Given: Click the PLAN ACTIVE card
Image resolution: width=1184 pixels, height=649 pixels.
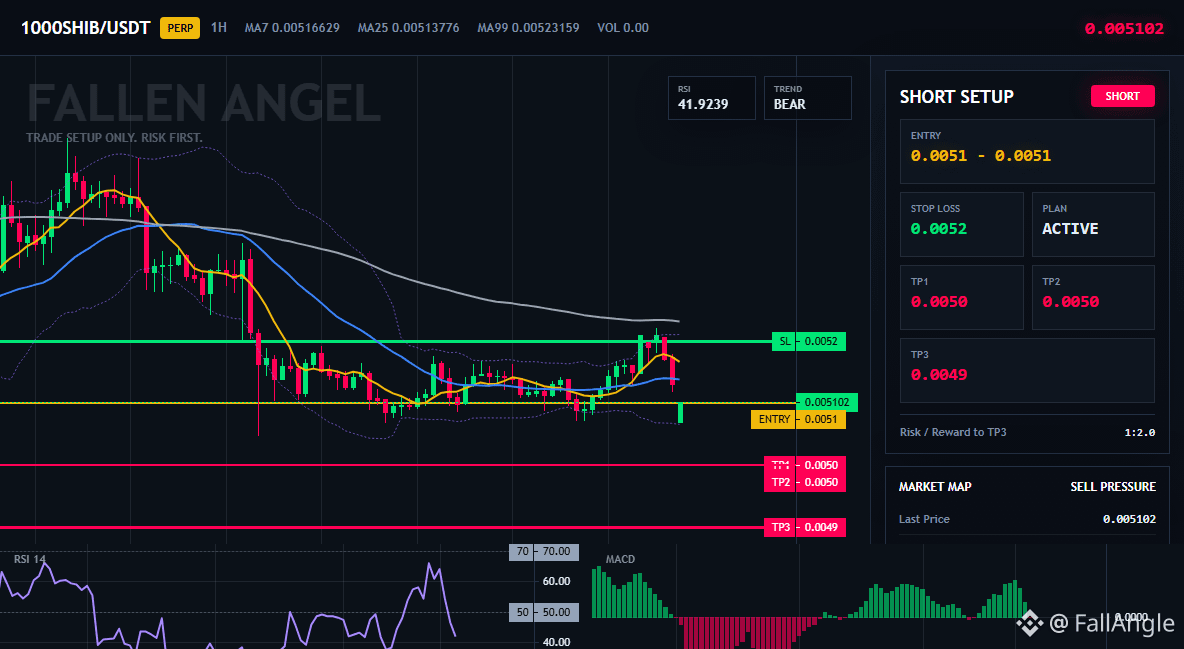Looking at the screenshot, I should click(1093, 224).
